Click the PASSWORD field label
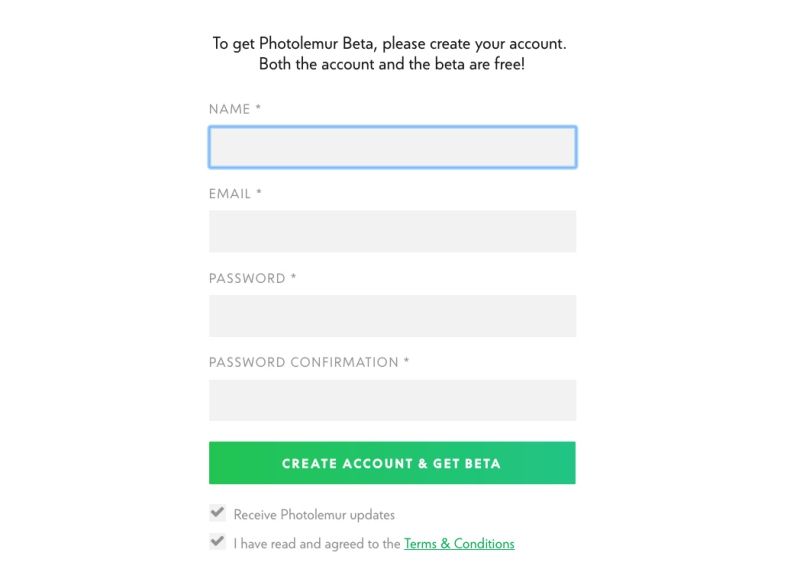The width and height of the screenshot is (800, 575). click(247, 278)
